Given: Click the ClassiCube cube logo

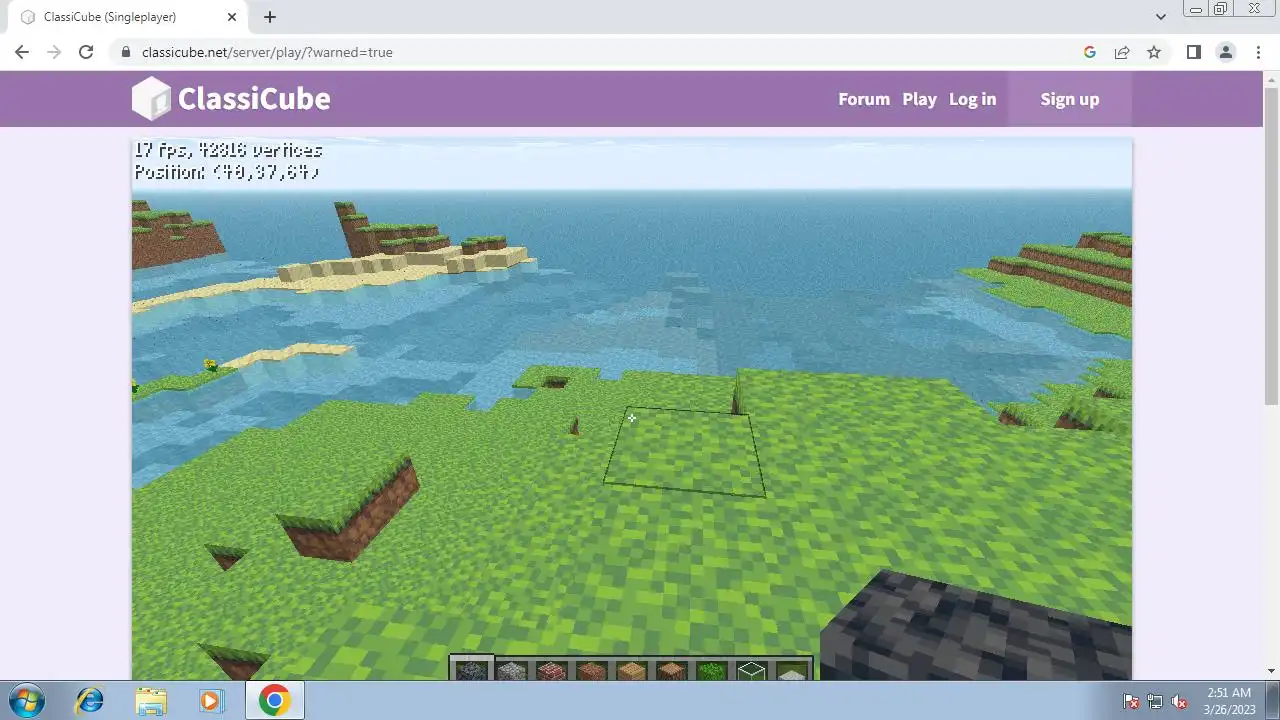Looking at the screenshot, I should coord(151,98).
